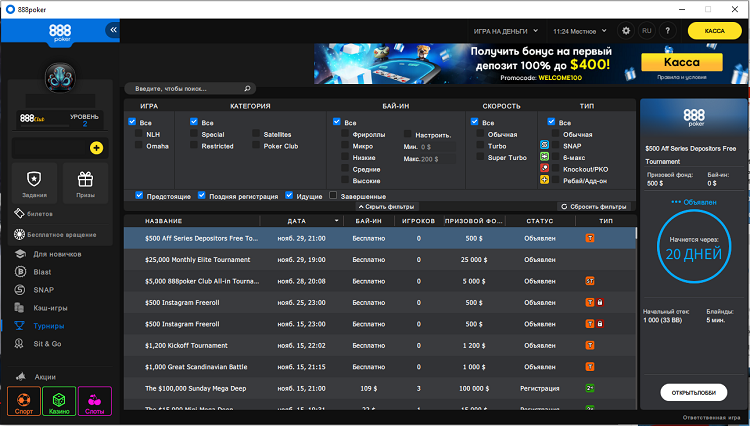Collapse the left sidebar with double-arrow icon
Viewport: 750px width, 426px height.
[x=113, y=30]
